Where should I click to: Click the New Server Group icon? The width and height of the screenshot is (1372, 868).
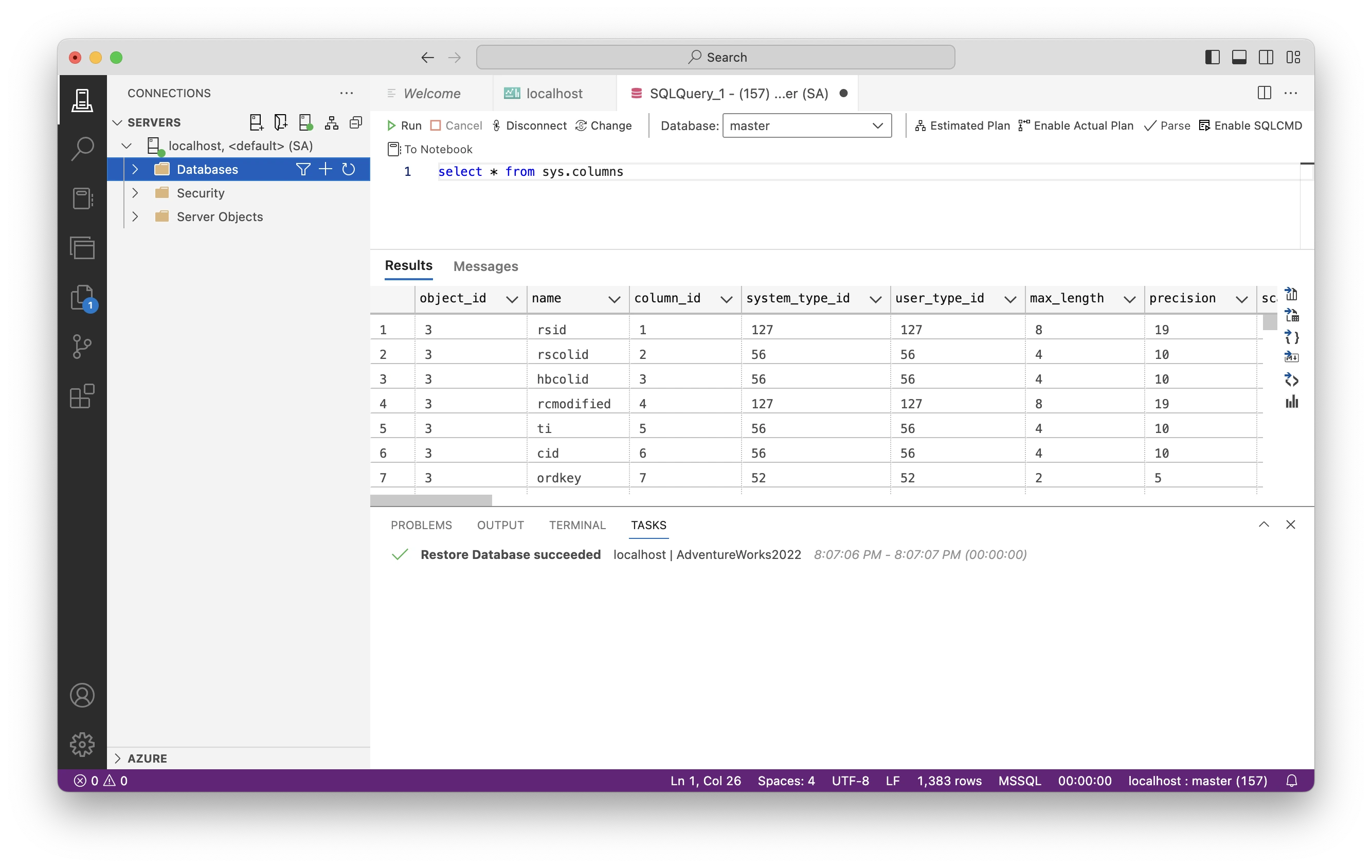point(281,122)
